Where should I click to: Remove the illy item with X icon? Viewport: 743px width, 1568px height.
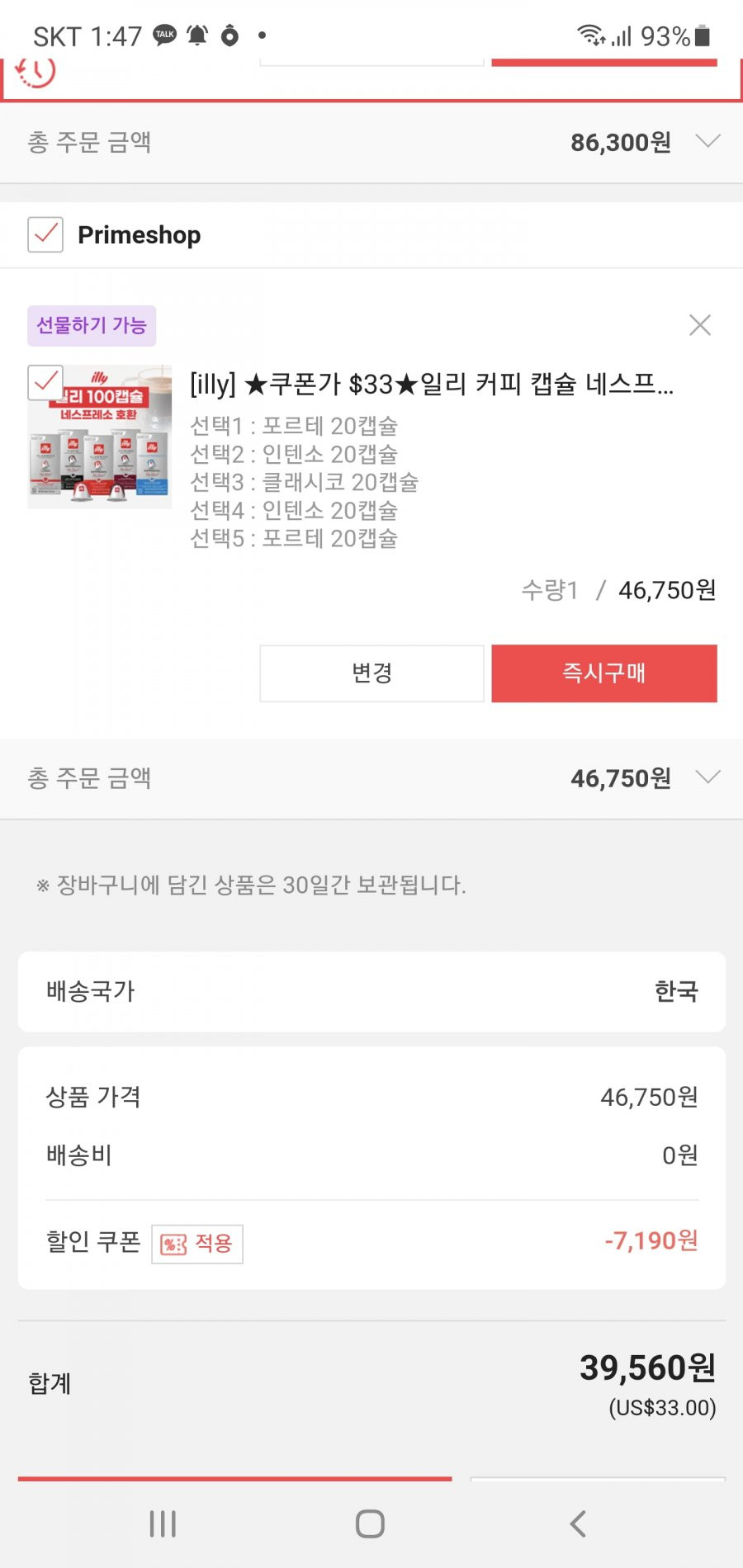[x=700, y=325]
